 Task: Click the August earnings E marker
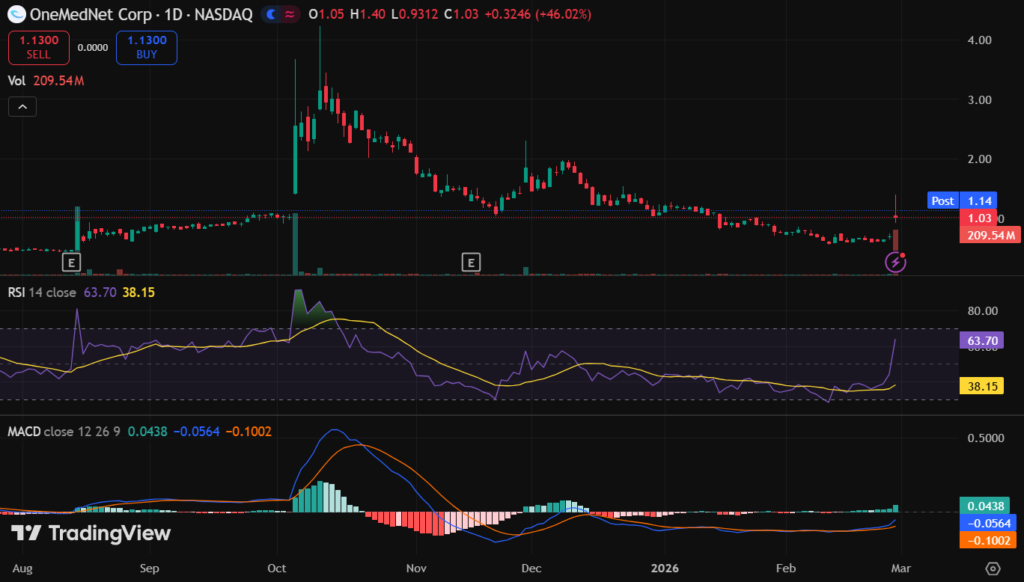[x=71, y=262]
